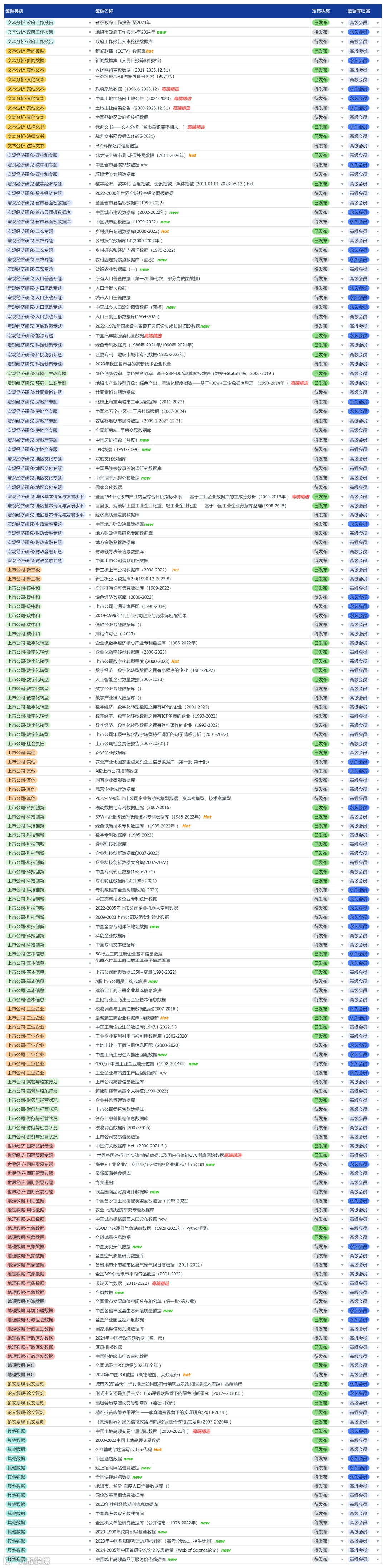Select 直播行业工商注册企业基本信息数据 cell
This screenshot has width=386, height=1568.
coord(202,999)
